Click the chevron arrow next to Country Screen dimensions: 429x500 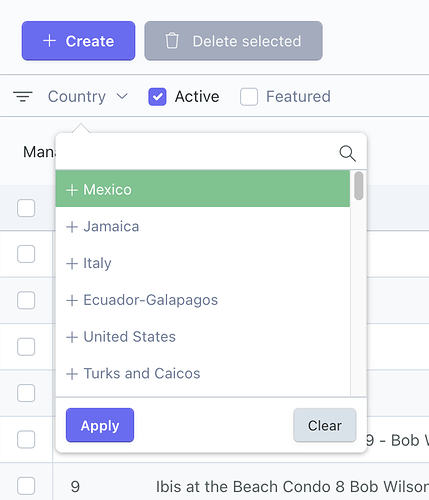coord(122,97)
